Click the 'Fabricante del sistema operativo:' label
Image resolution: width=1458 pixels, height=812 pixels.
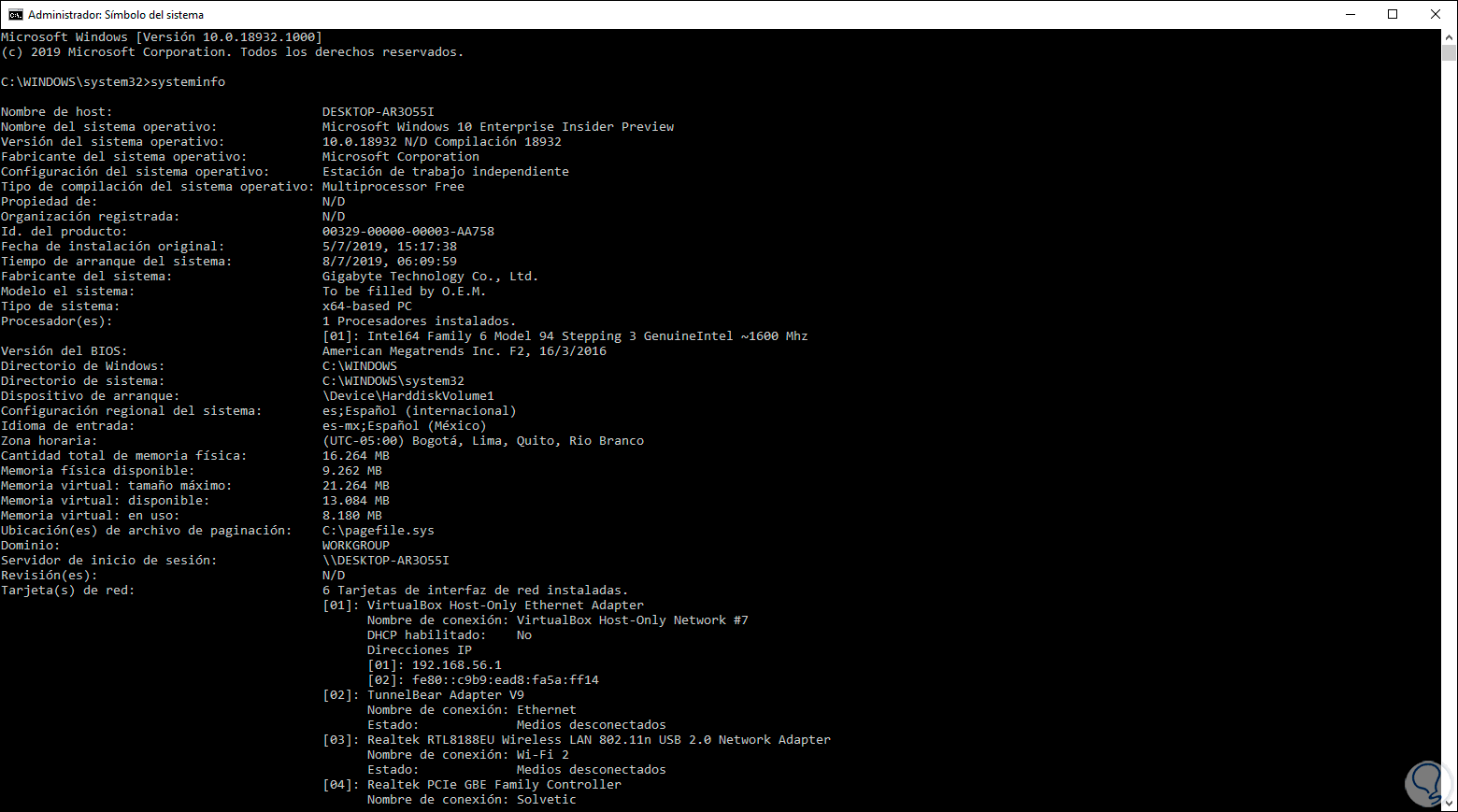tap(124, 157)
